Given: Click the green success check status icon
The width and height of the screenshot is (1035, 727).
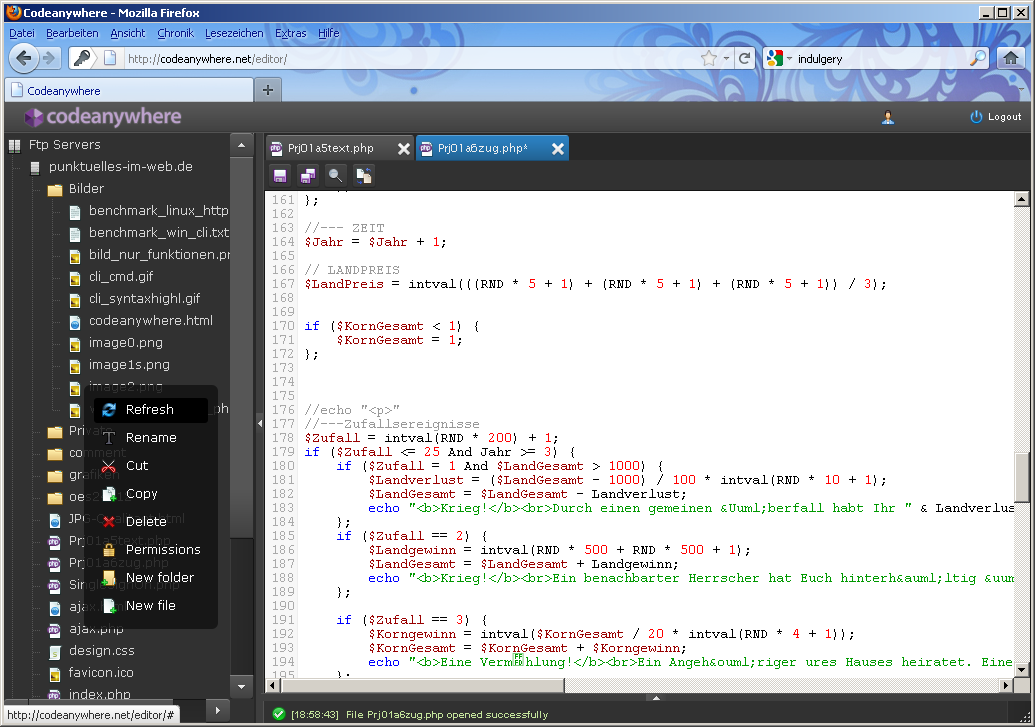Looking at the screenshot, I should point(279,714).
